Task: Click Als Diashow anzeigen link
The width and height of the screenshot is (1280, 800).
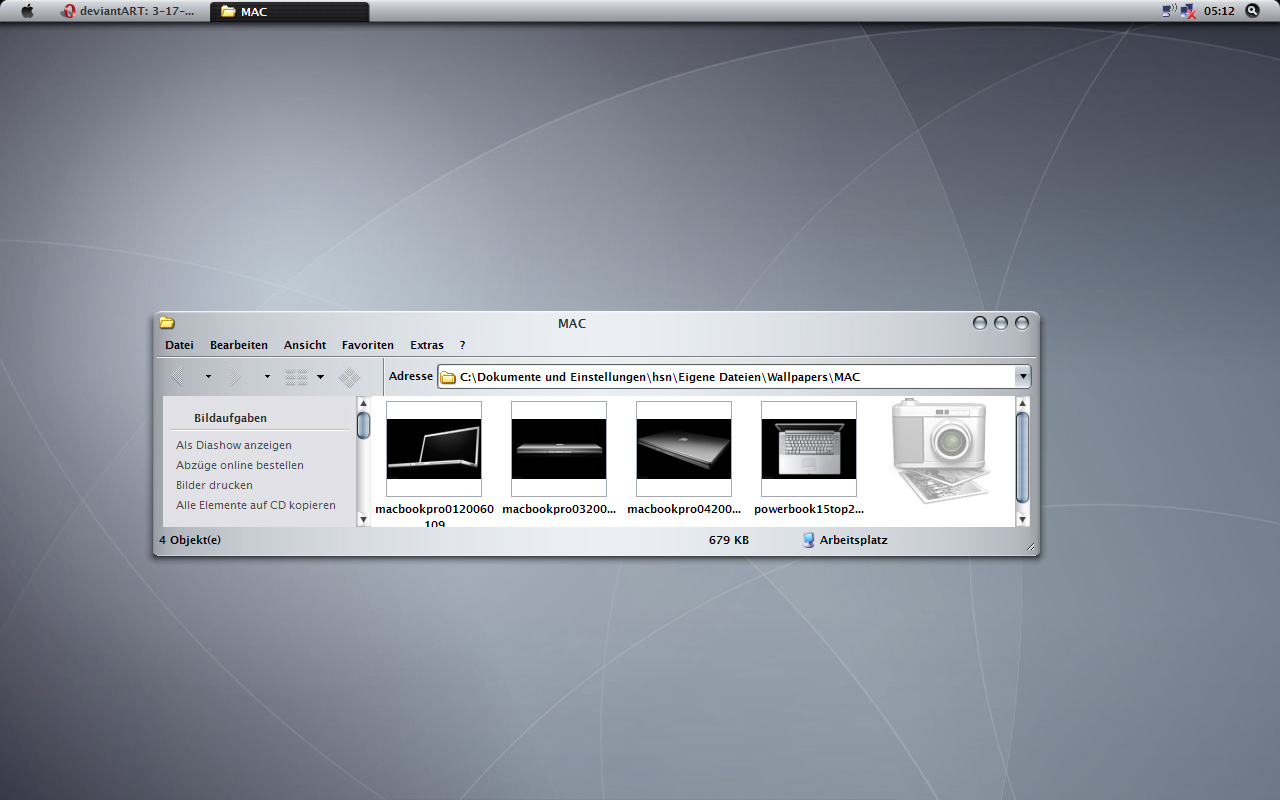Action: 234,445
